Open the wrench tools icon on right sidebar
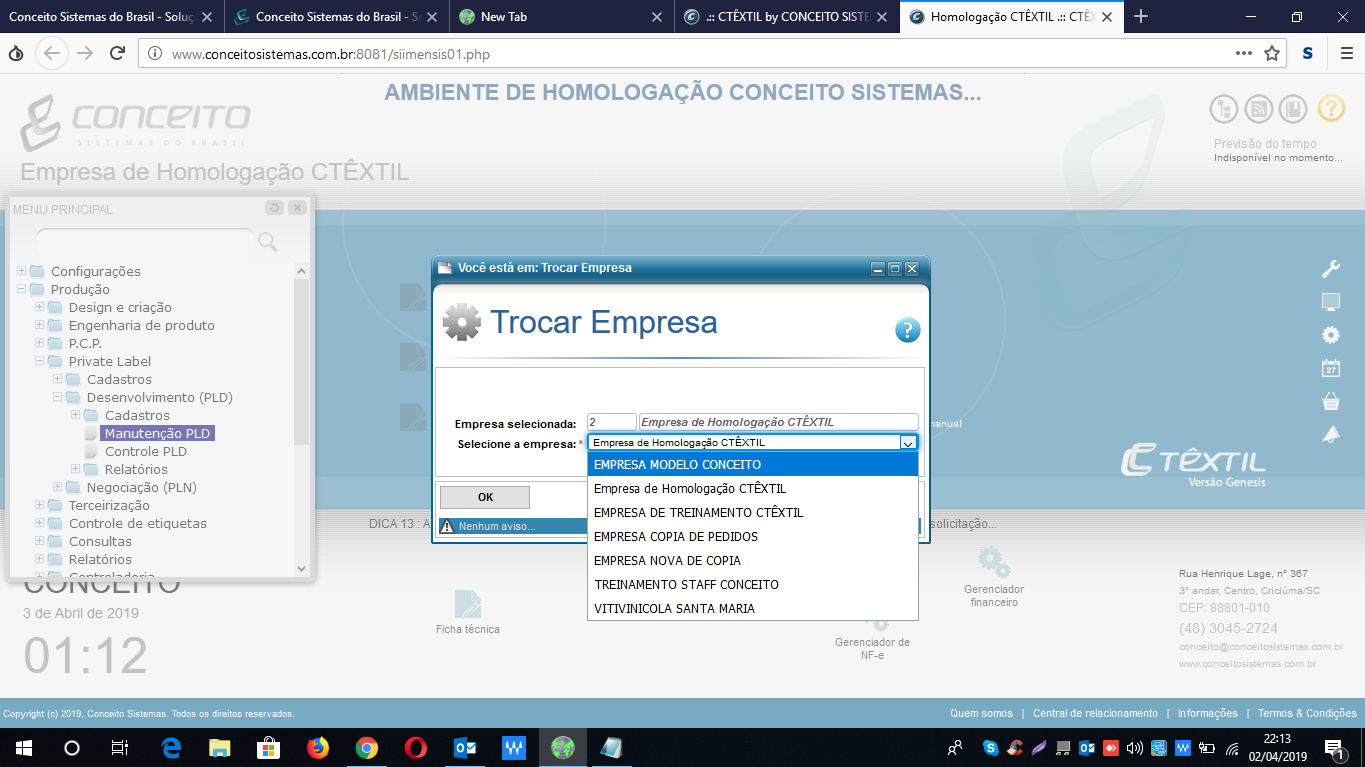This screenshot has height=767, width=1365. [1330, 268]
